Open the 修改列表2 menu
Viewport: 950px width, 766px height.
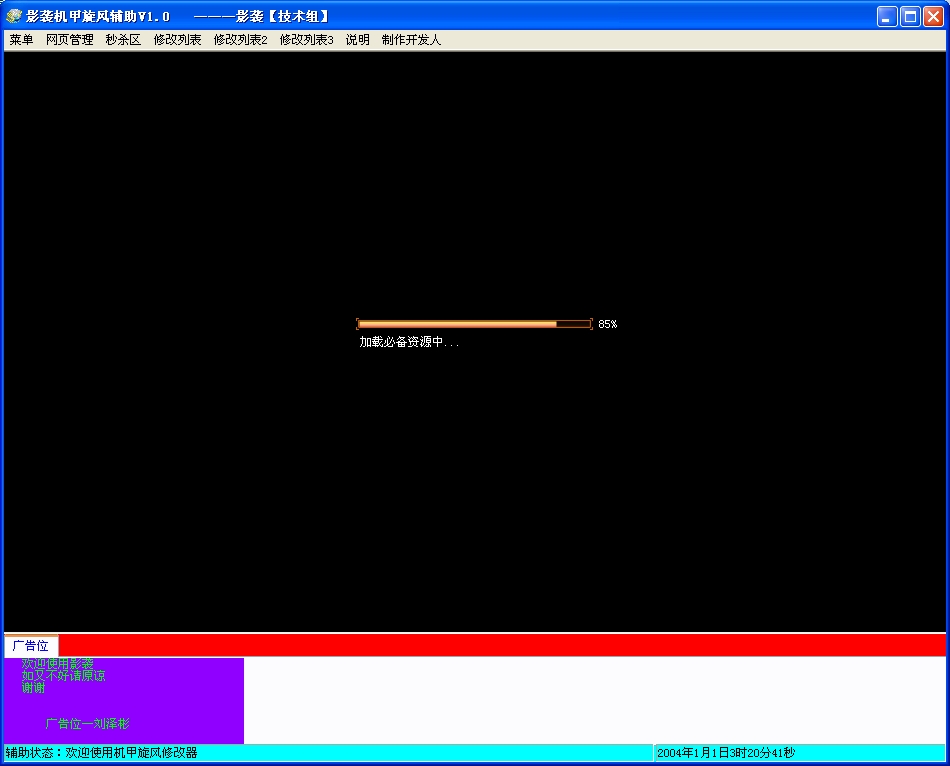[240, 40]
